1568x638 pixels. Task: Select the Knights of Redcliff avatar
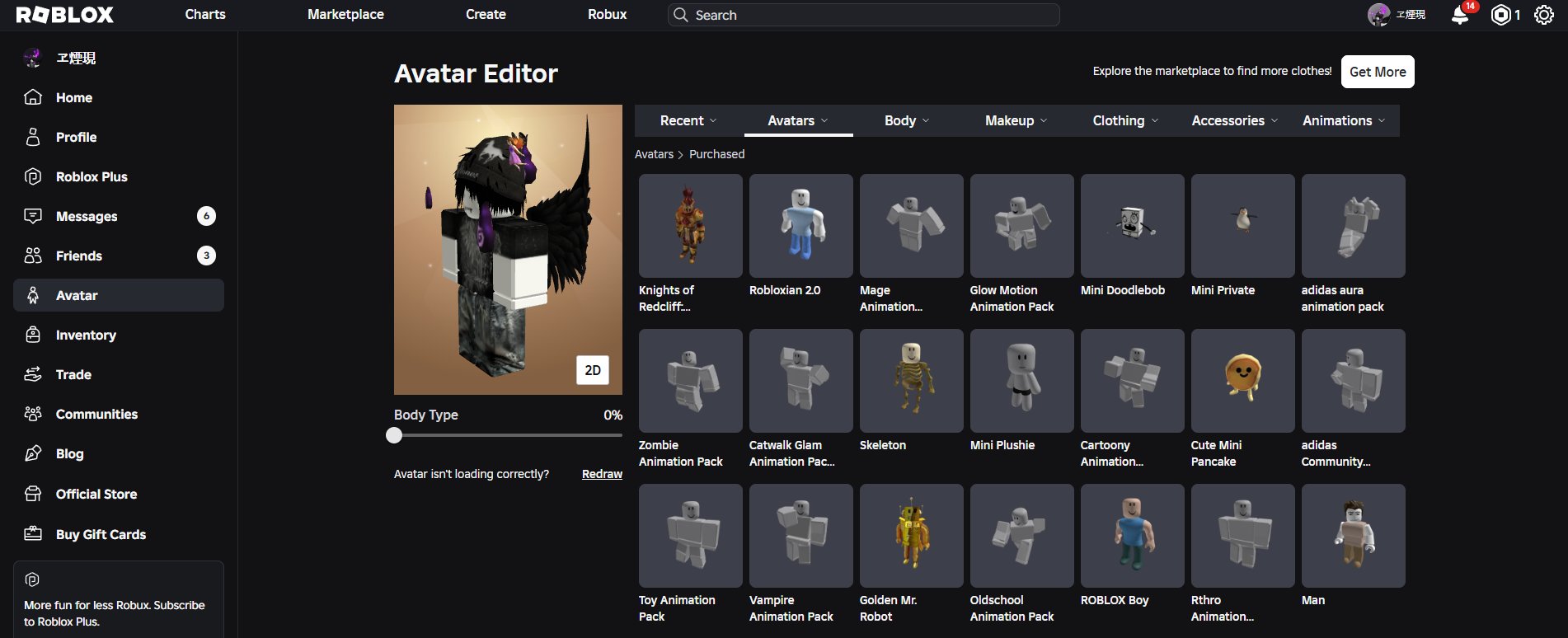tap(691, 226)
